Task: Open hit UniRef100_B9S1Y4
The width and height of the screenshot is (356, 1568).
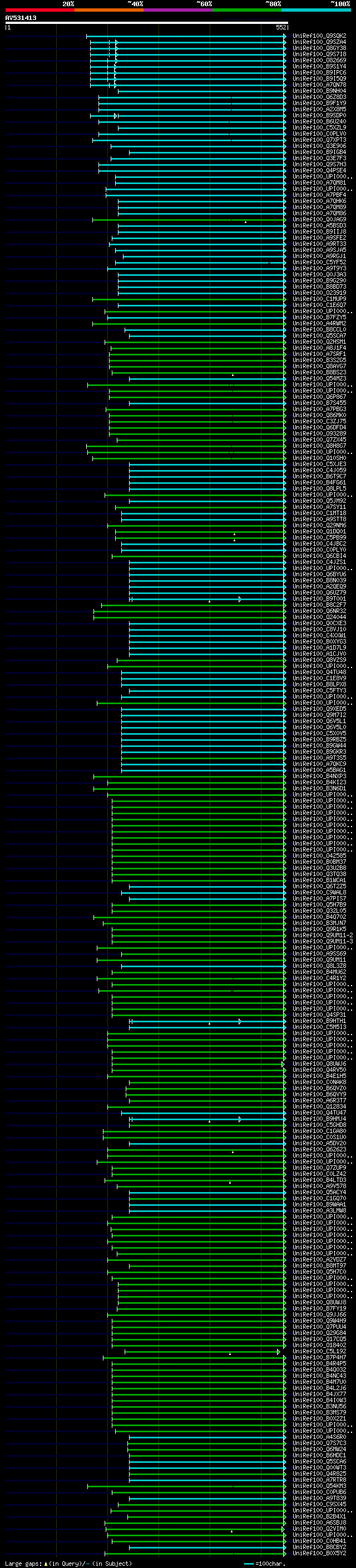Action: coord(319,66)
